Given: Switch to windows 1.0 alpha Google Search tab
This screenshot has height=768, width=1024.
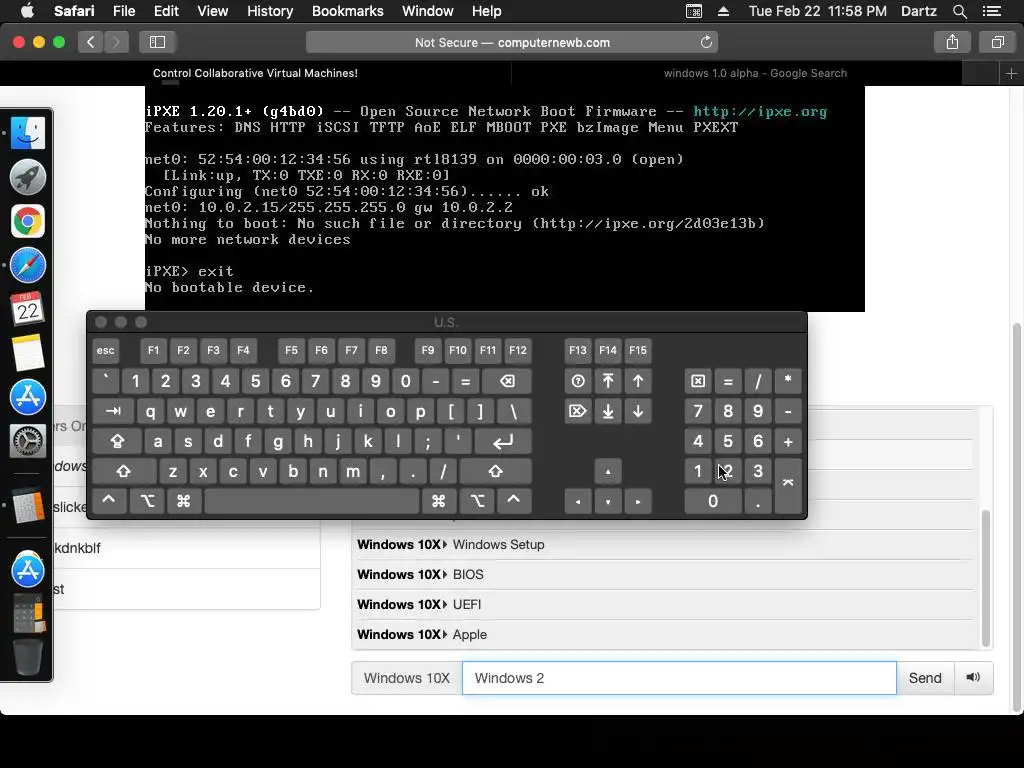Looking at the screenshot, I should point(756,73).
